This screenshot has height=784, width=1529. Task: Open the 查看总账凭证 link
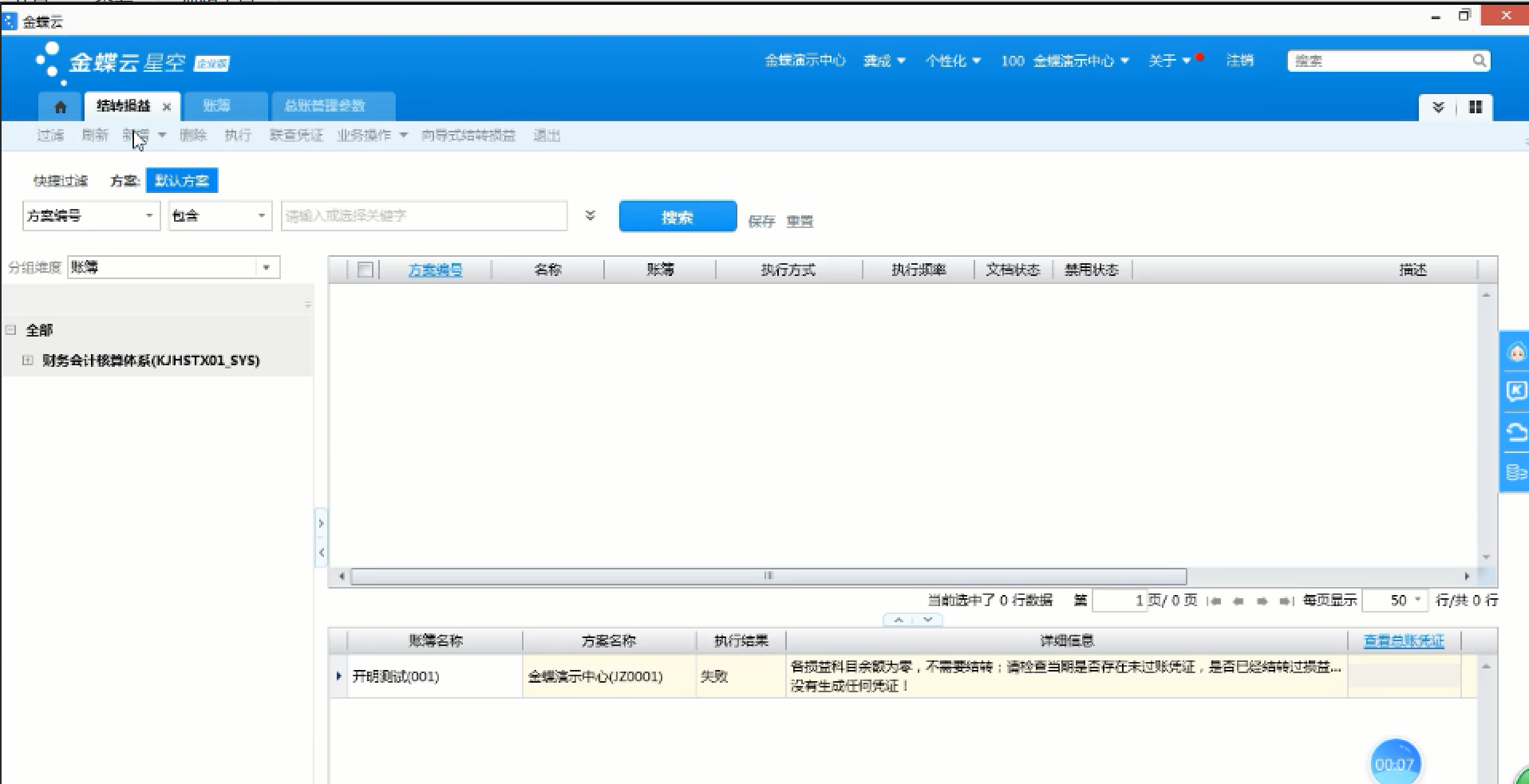(1403, 640)
